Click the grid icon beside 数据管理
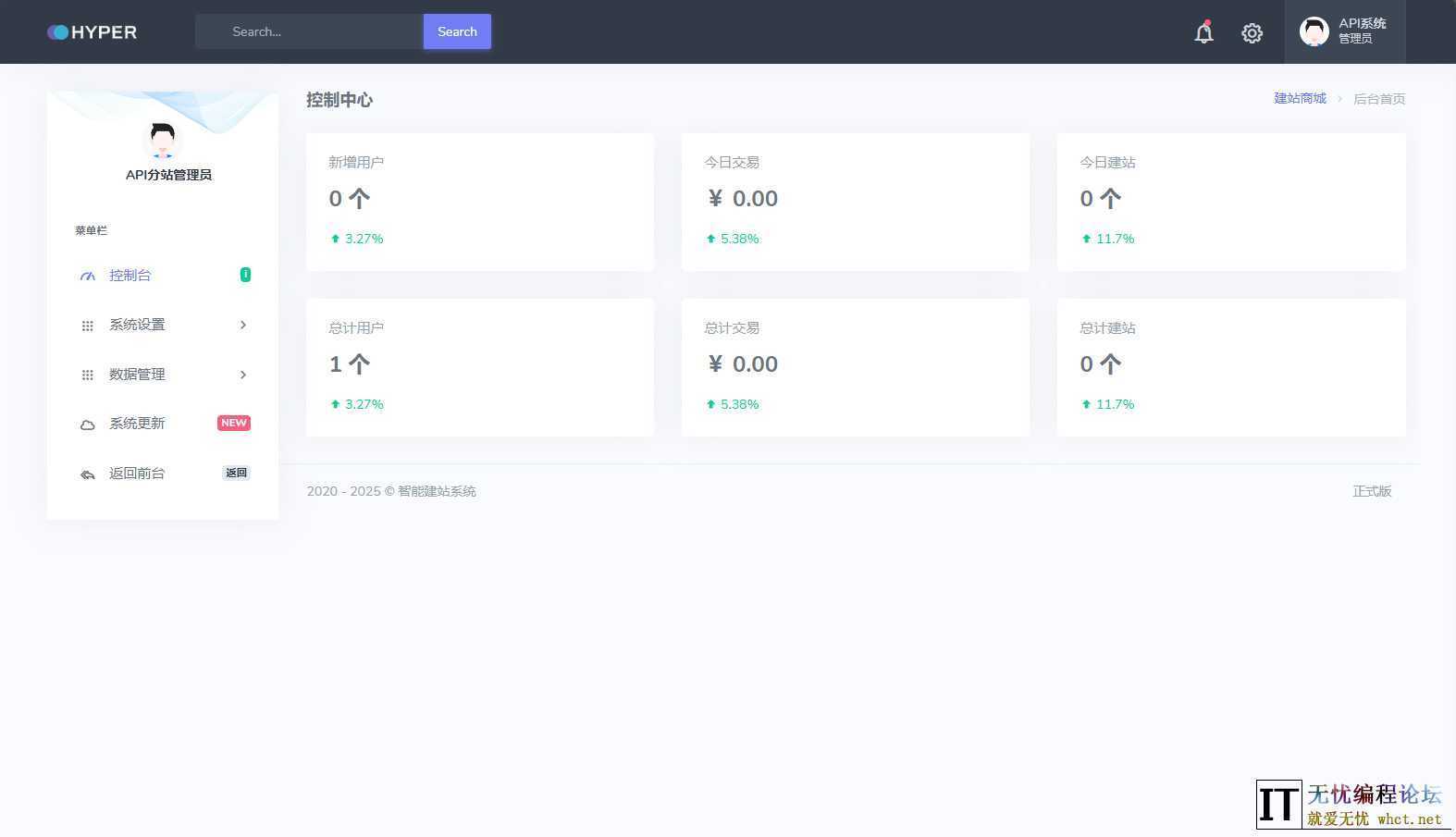This screenshot has height=837, width=1456. coord(88,375)
